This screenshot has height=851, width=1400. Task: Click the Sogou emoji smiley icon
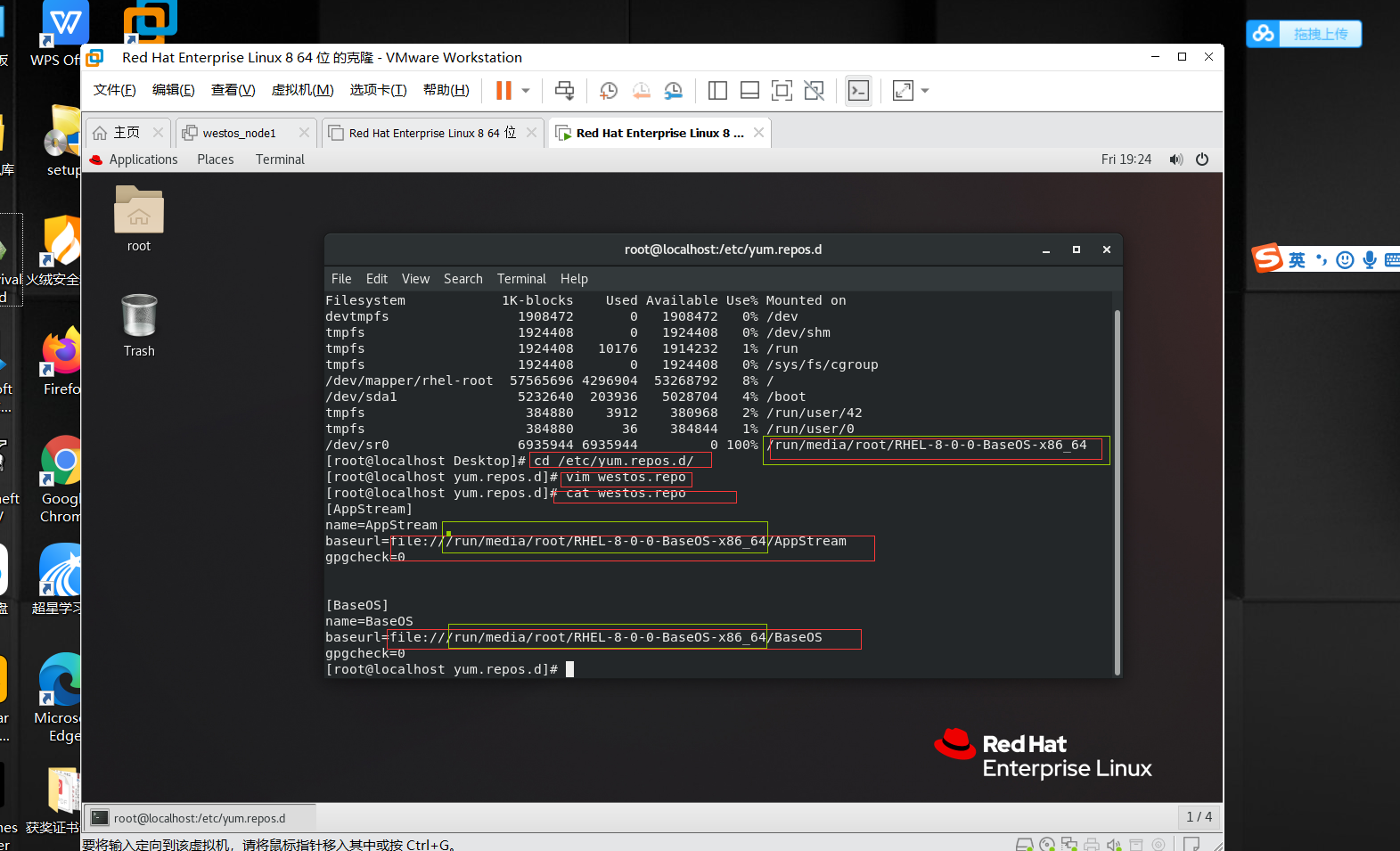pyautogui.click(x=1346, y=259)
